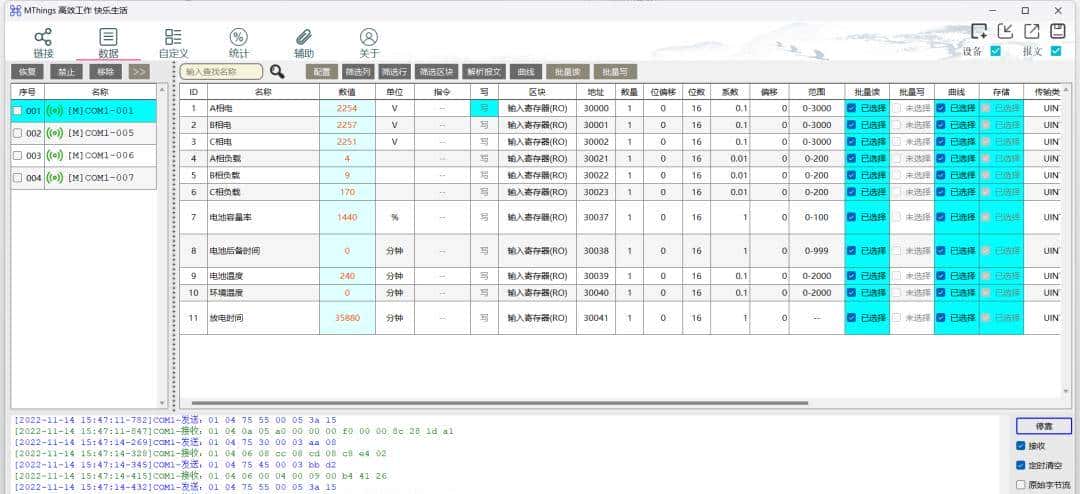
Task: Click address cell 30037
Action: [596, 217]
